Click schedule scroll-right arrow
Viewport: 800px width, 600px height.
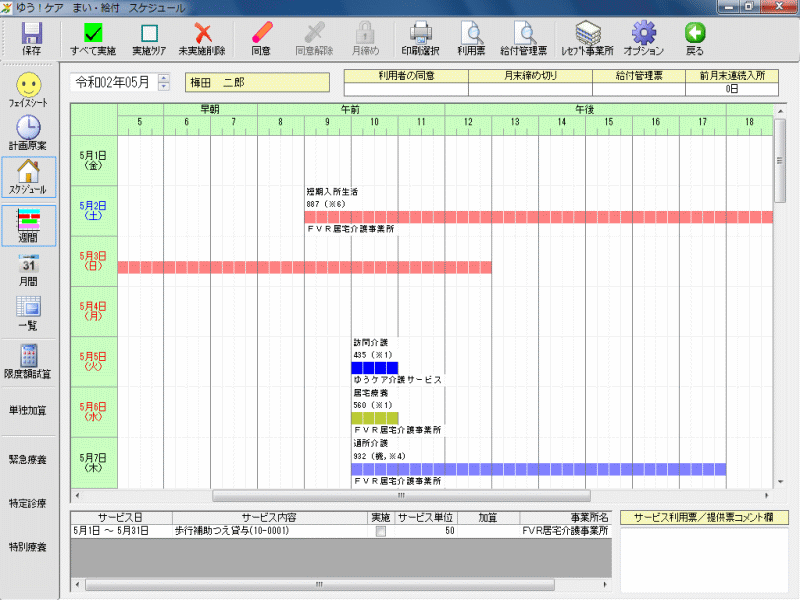(766, 495)
